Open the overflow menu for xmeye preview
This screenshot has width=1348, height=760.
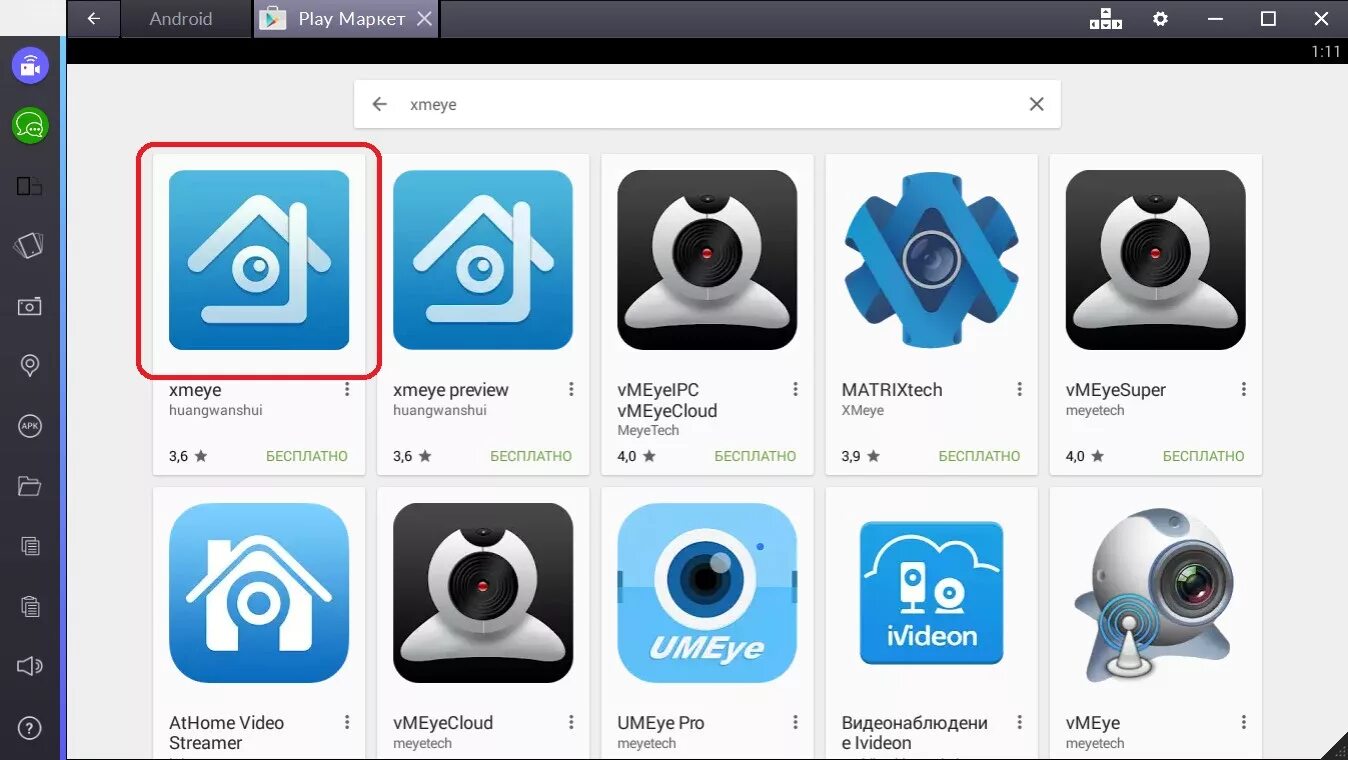point(571,389)
